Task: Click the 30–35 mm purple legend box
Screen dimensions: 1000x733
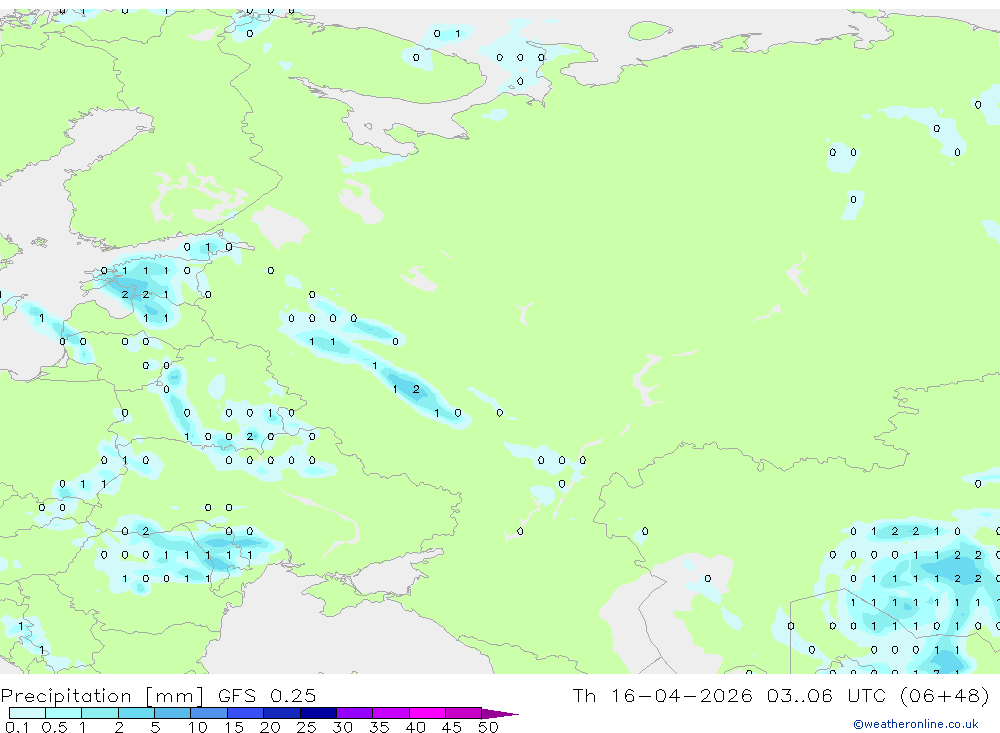Action: point(355,713)
